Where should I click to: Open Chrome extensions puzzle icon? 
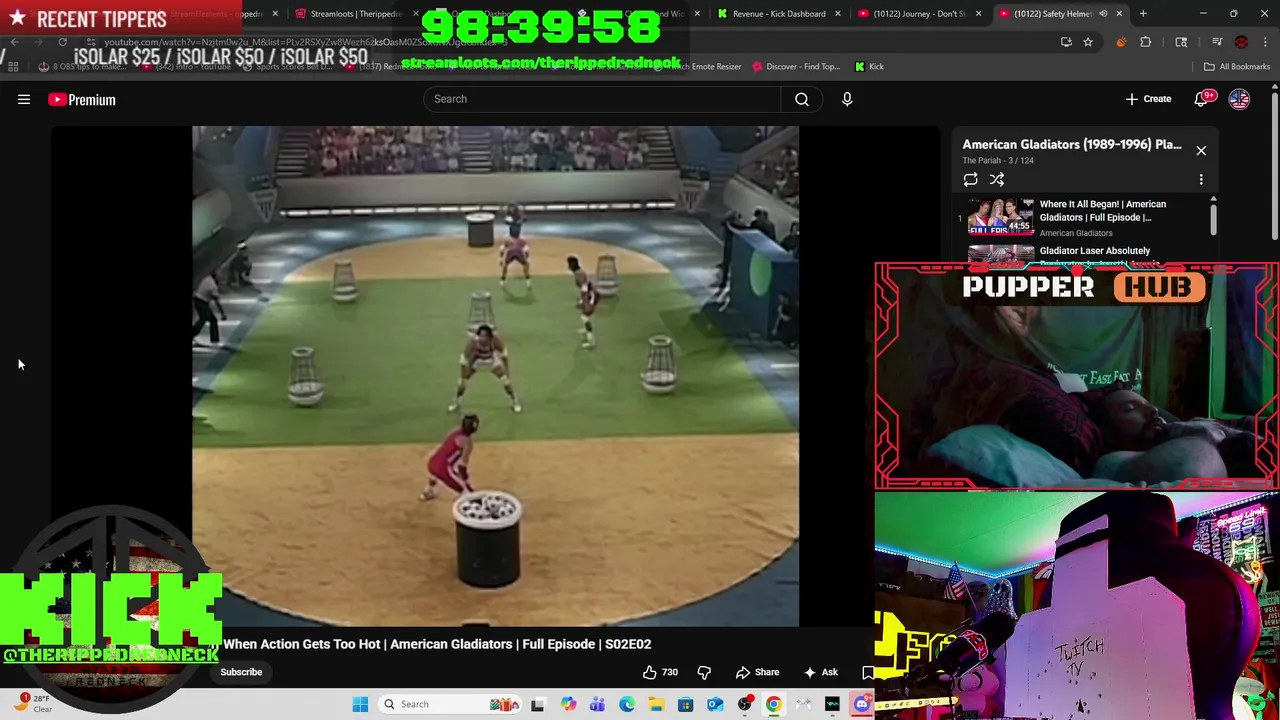pos(1146,42)
